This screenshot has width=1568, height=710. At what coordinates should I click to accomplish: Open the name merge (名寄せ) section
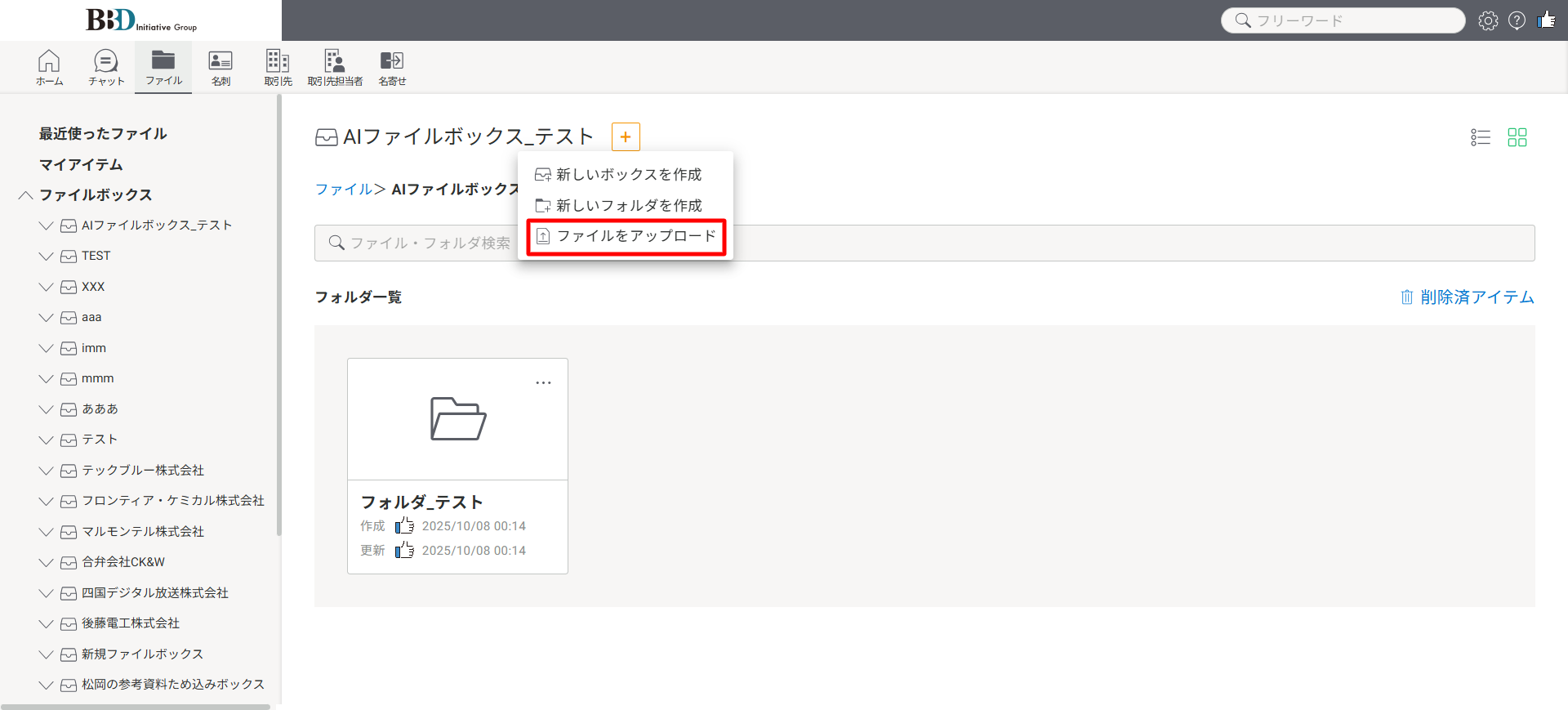click(392, 67)
